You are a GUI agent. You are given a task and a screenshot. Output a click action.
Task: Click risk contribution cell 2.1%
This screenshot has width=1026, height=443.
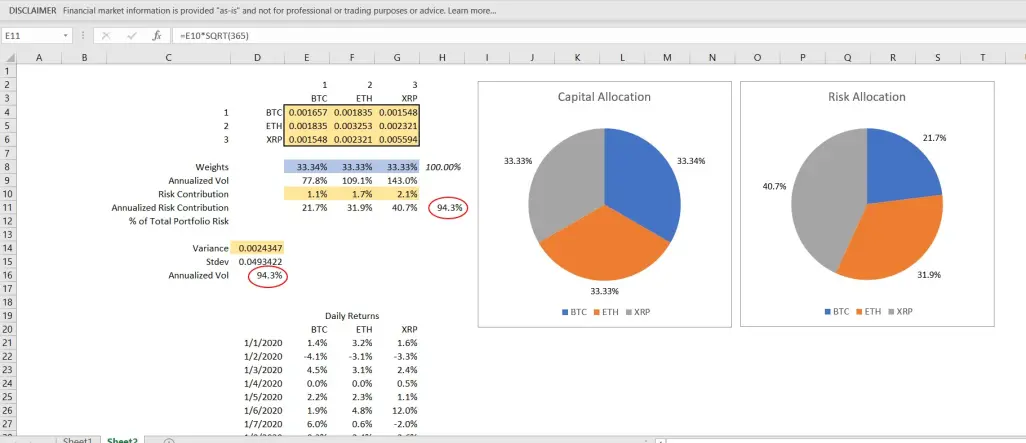[x=397, y=194]
